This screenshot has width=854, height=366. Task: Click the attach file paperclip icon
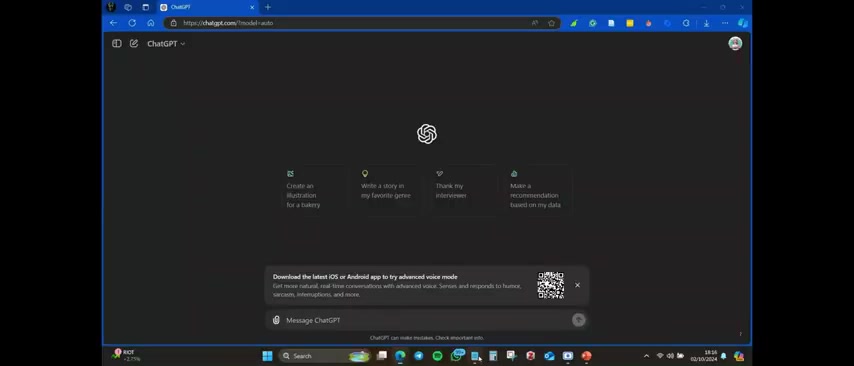pyautogui.click(x=276, y=320)
